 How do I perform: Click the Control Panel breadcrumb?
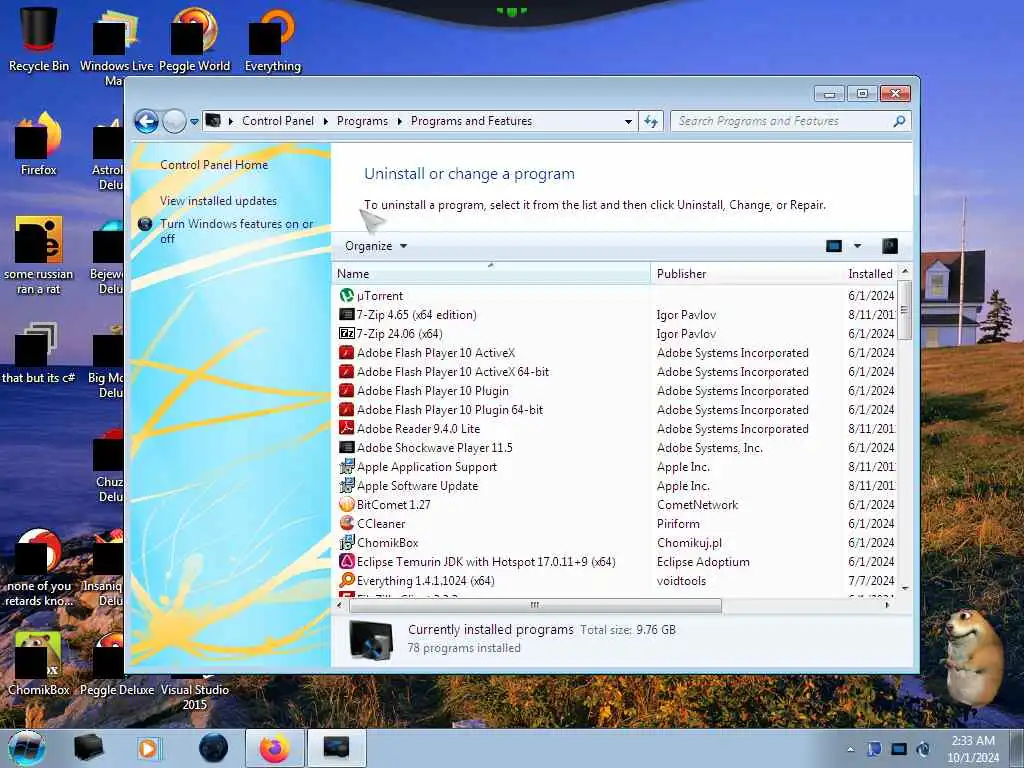pos(278,121)
